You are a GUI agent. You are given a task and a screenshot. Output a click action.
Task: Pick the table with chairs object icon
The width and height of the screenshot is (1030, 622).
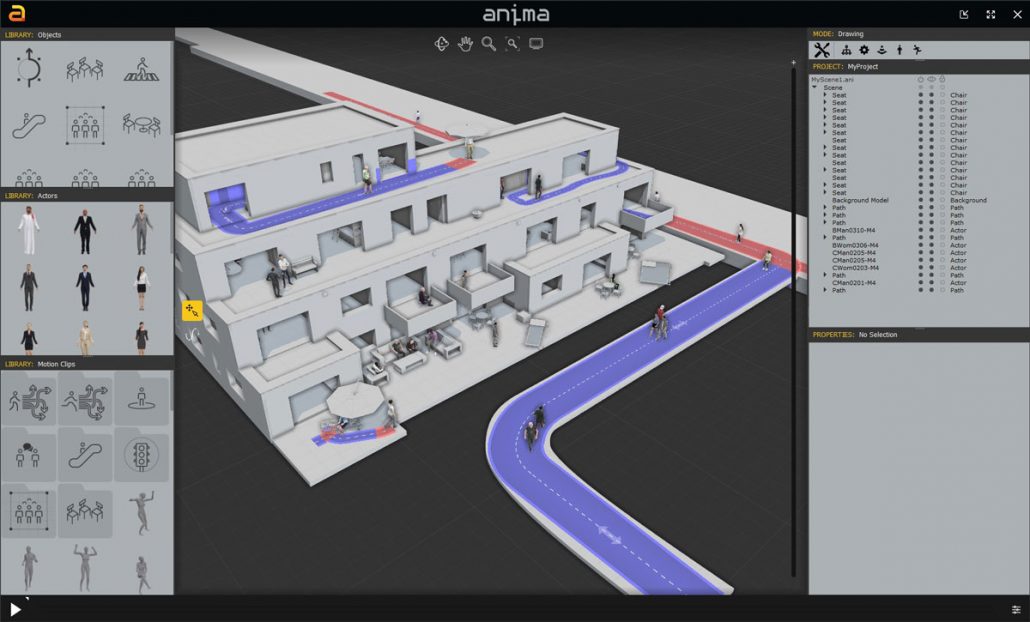coord(141,125)
